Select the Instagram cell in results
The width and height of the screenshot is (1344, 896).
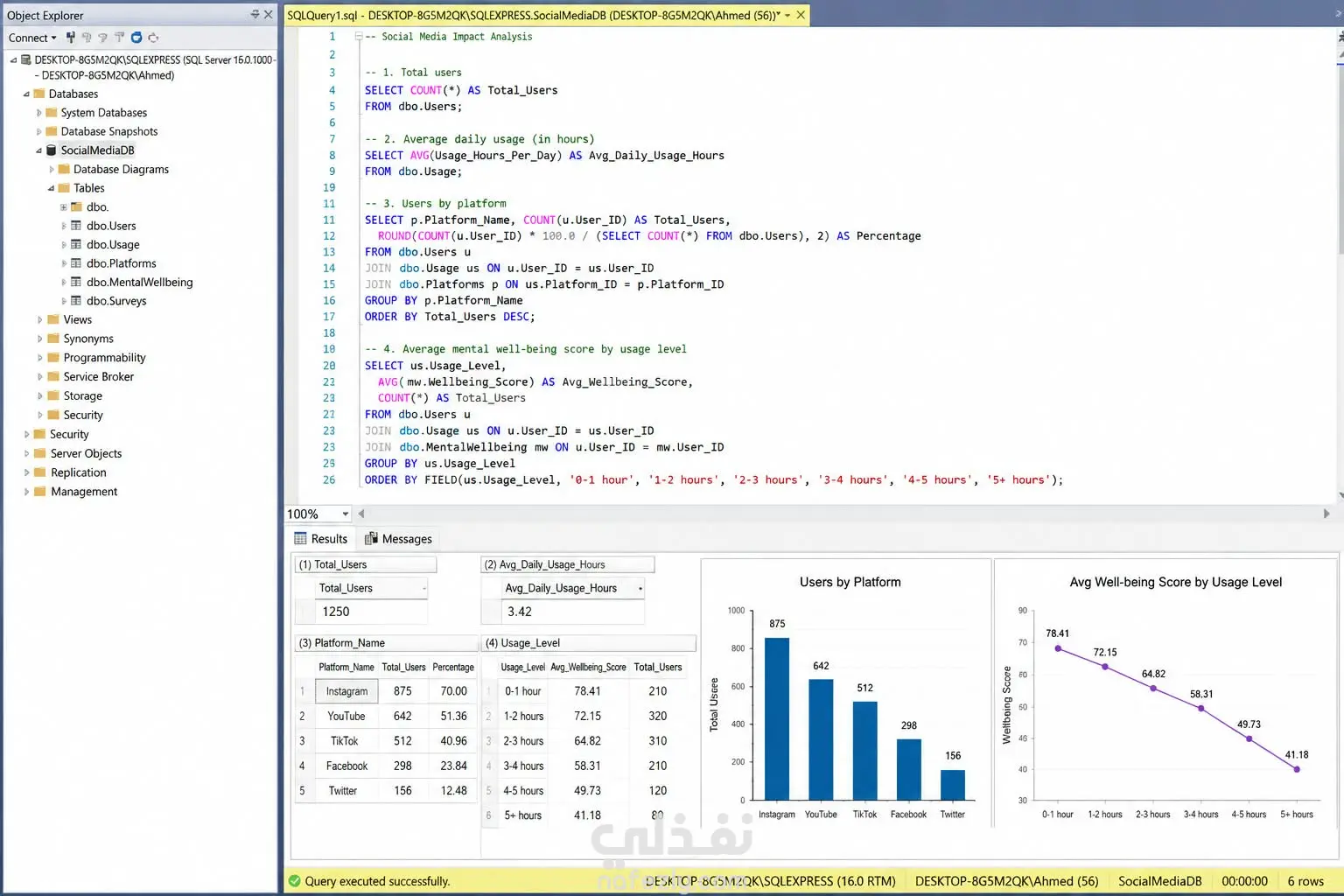[x=346, y=691]
